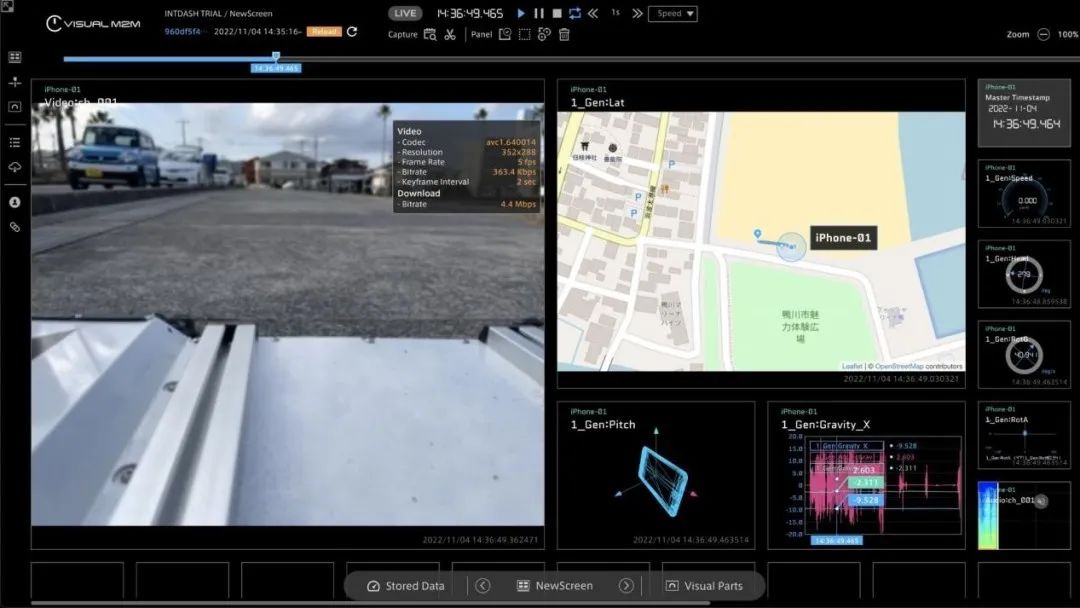Image resolution: width=1080 pixels, height=608 pixels.
Task: Open the capture calendar search icon
Action: coord(429,34)
